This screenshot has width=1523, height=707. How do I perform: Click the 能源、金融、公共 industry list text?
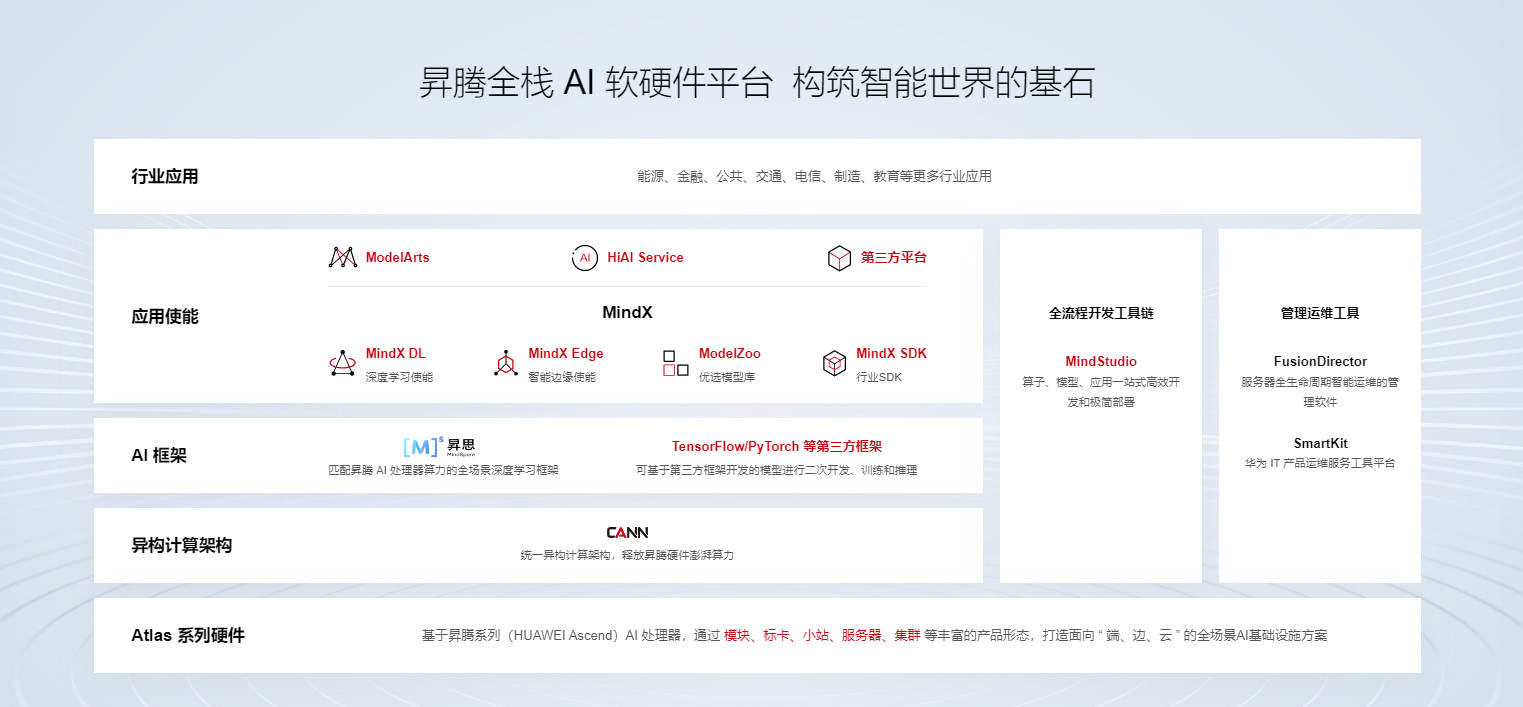(815, 177)
